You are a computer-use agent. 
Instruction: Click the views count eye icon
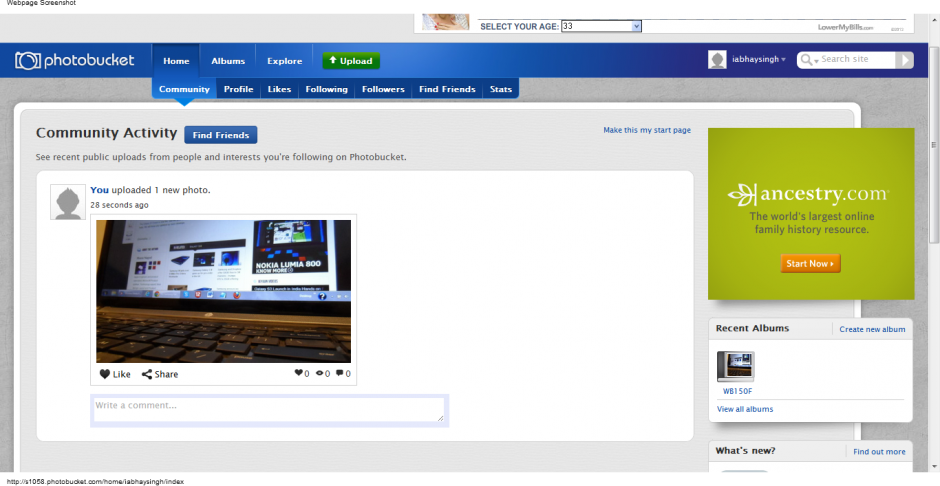click(319, 374)
